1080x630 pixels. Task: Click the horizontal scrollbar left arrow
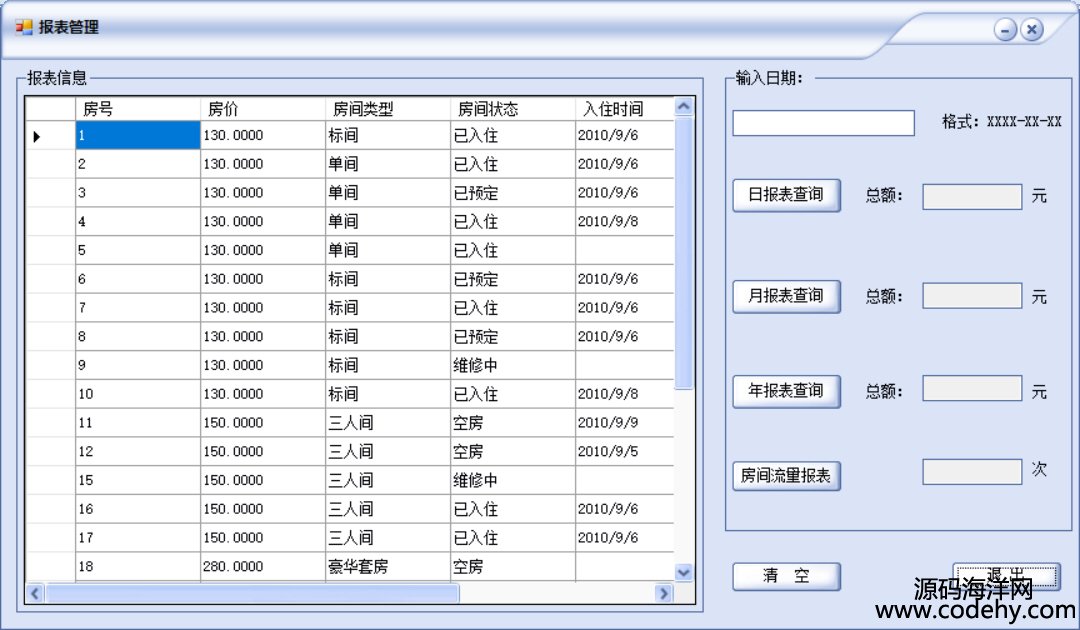(35, 593)
